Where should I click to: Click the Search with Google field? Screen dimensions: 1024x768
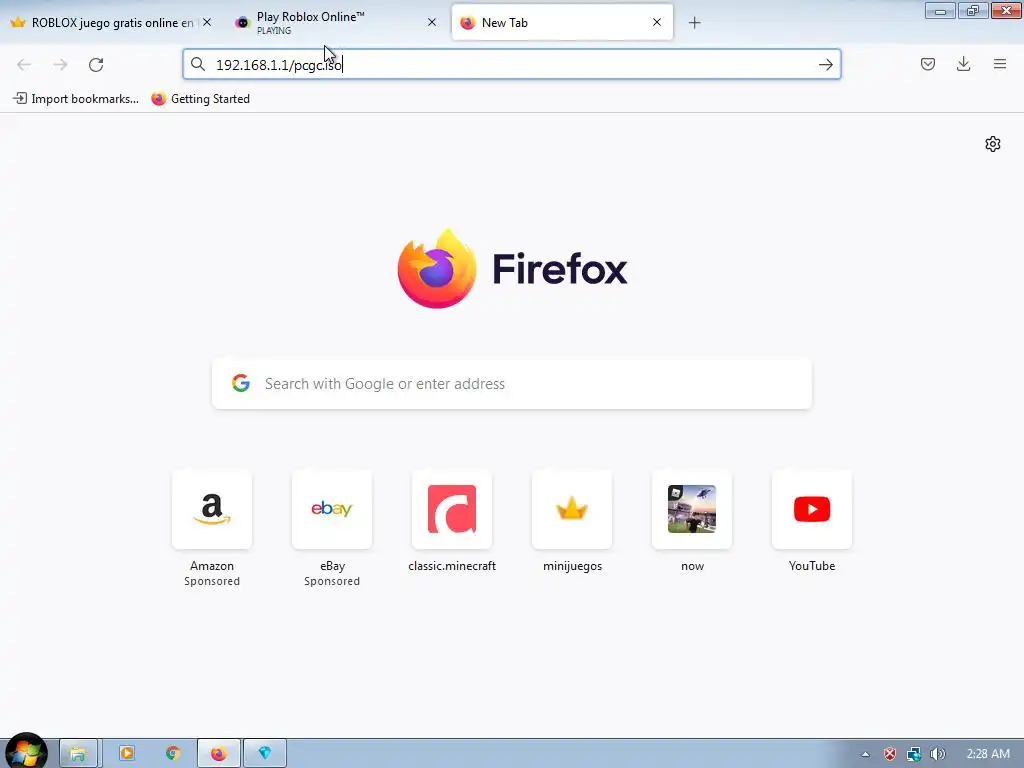[512, 384]
